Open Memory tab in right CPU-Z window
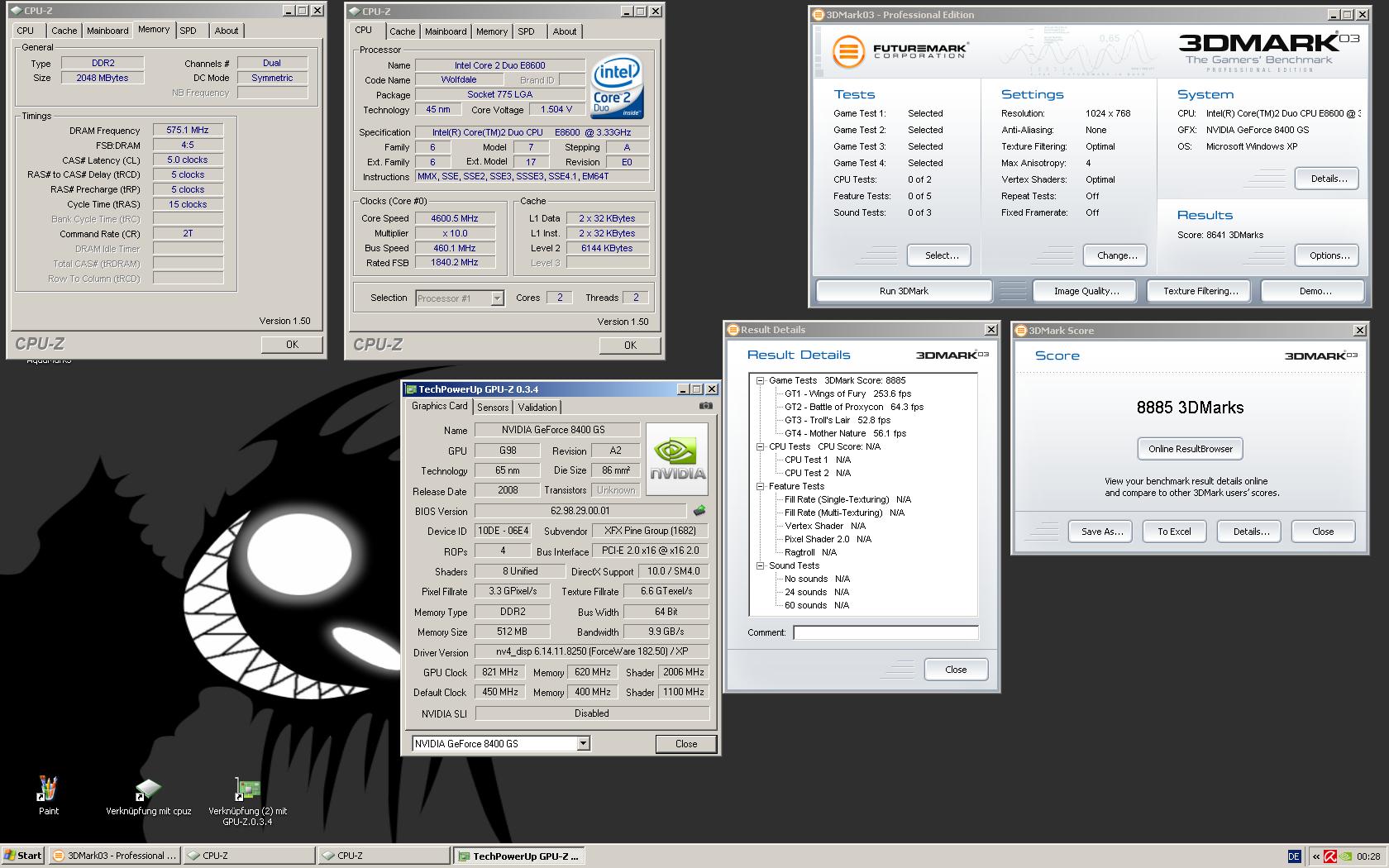 click(492, 31)
